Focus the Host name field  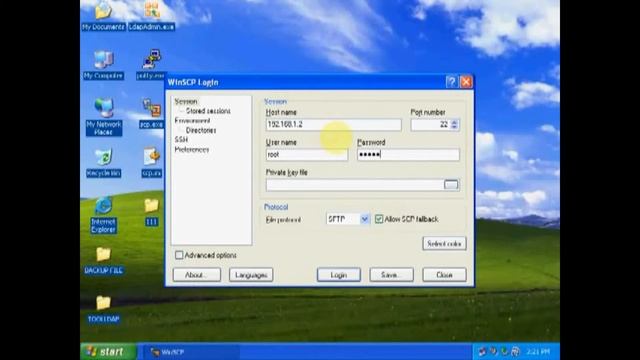[333, 124]
